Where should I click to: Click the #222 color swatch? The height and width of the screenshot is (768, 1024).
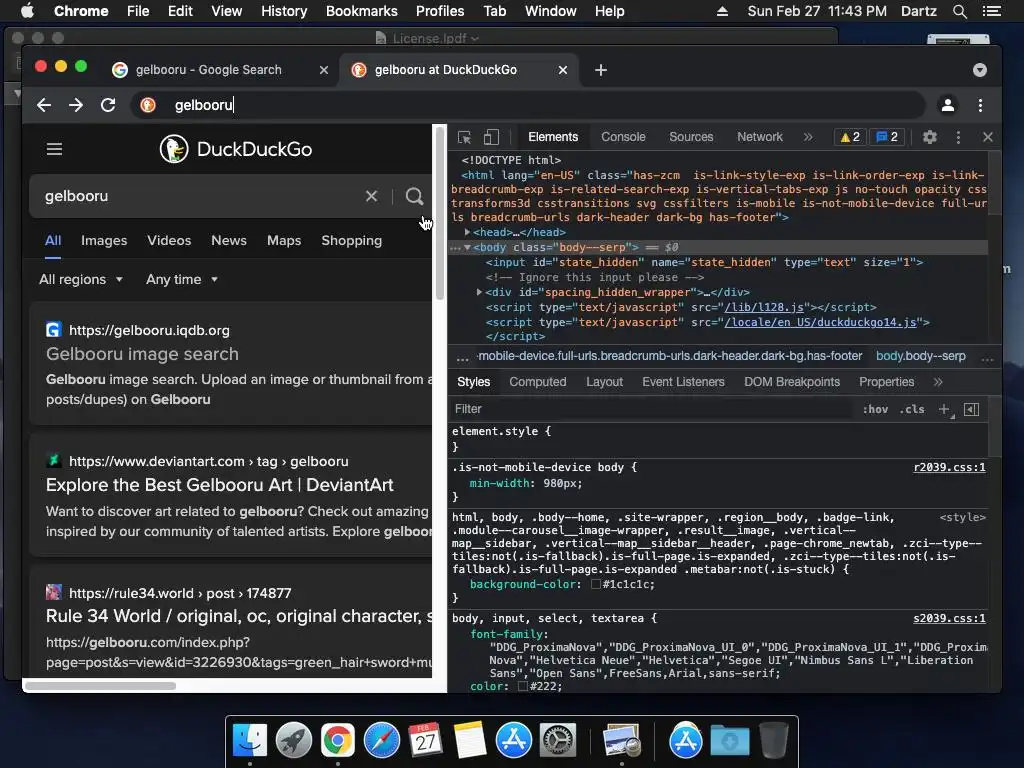[x=522, y=686]
